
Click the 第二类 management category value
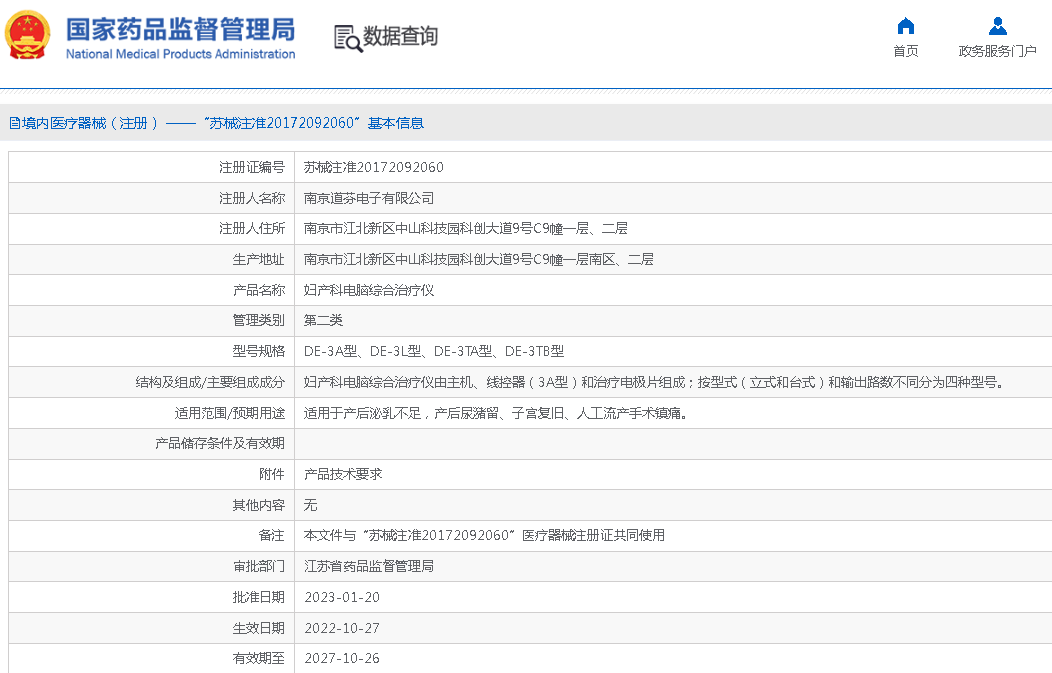pos(323,320)
